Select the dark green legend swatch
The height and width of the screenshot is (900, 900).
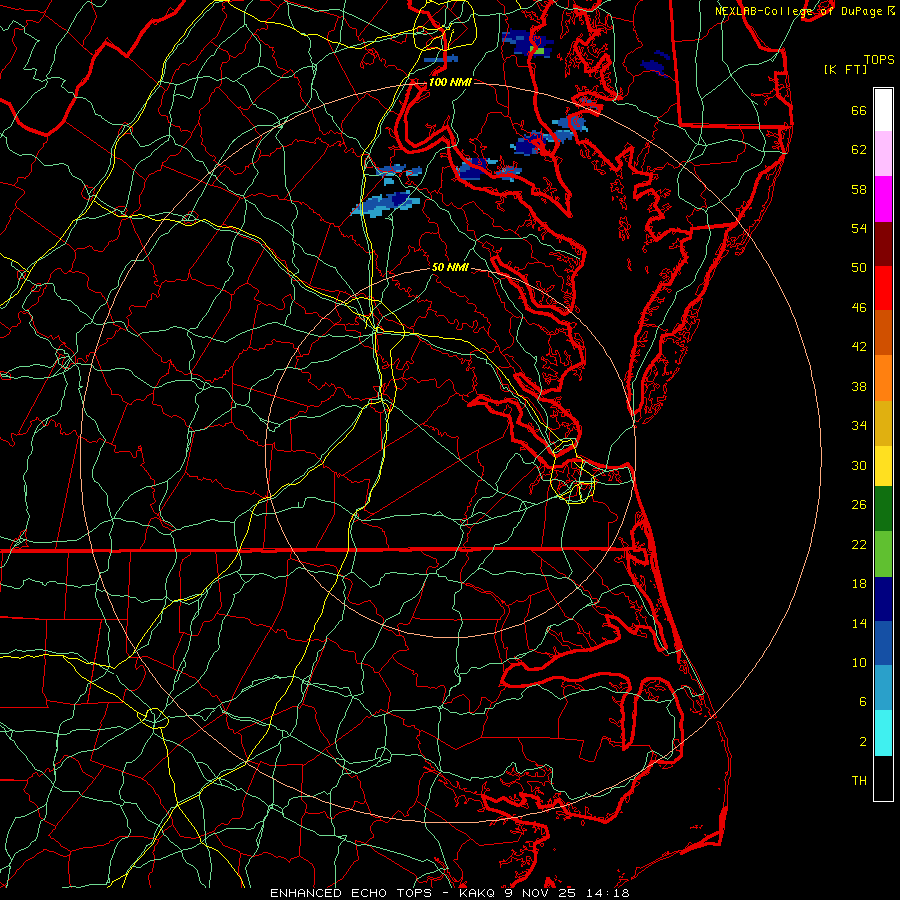[883, 509]
